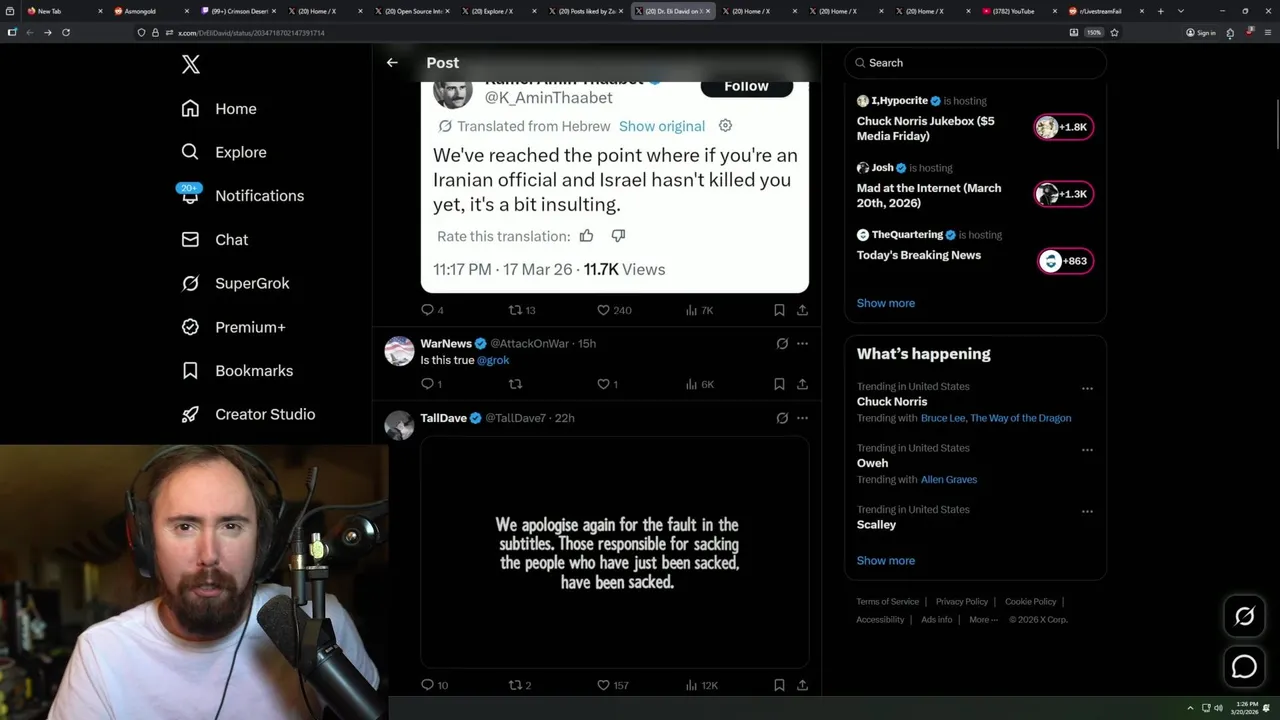The image size is (1280, 720).
Task: Open TallDave profile name
Action: tap(443, 418)
